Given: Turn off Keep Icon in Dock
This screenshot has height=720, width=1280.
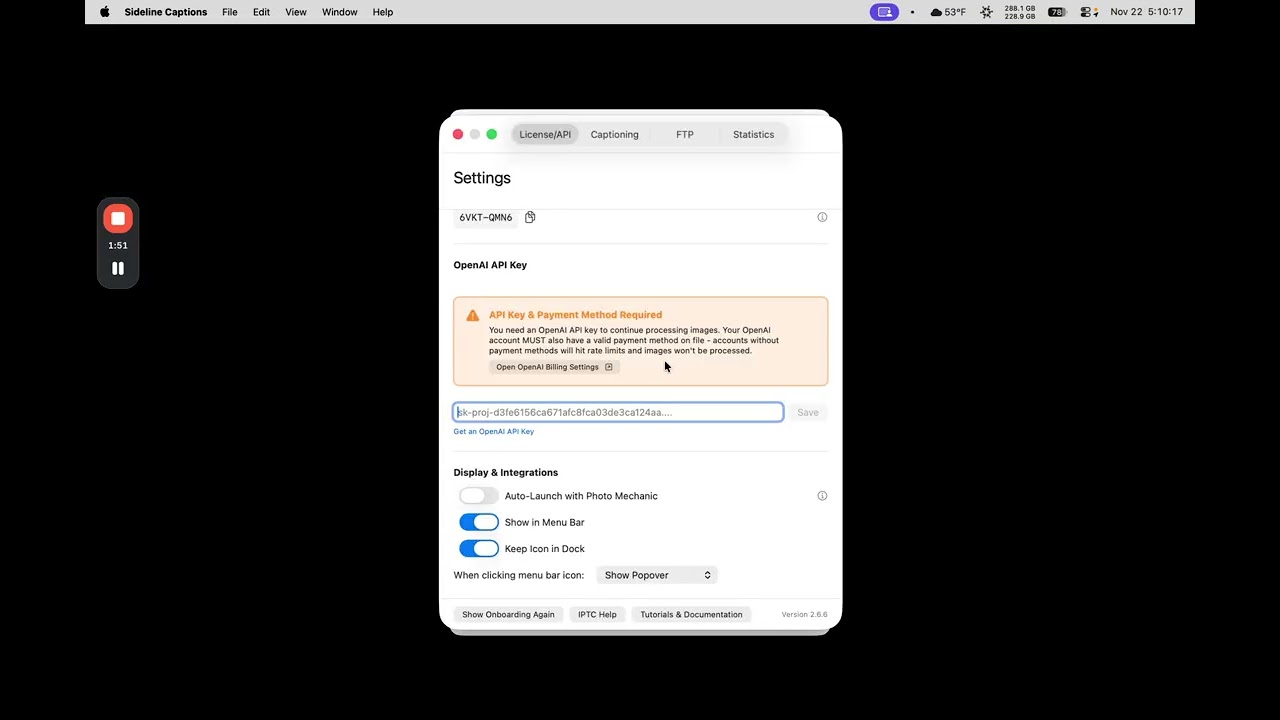Looking at the screenshot, I should coord(479,548).
